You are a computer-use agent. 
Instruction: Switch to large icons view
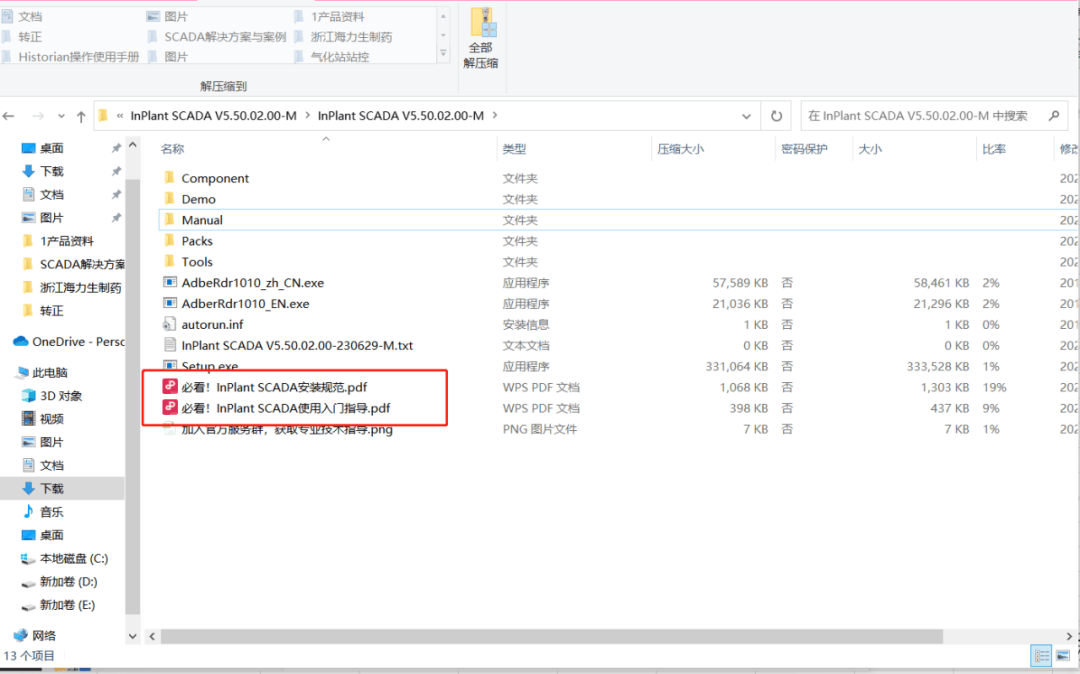coord(1063,655)
